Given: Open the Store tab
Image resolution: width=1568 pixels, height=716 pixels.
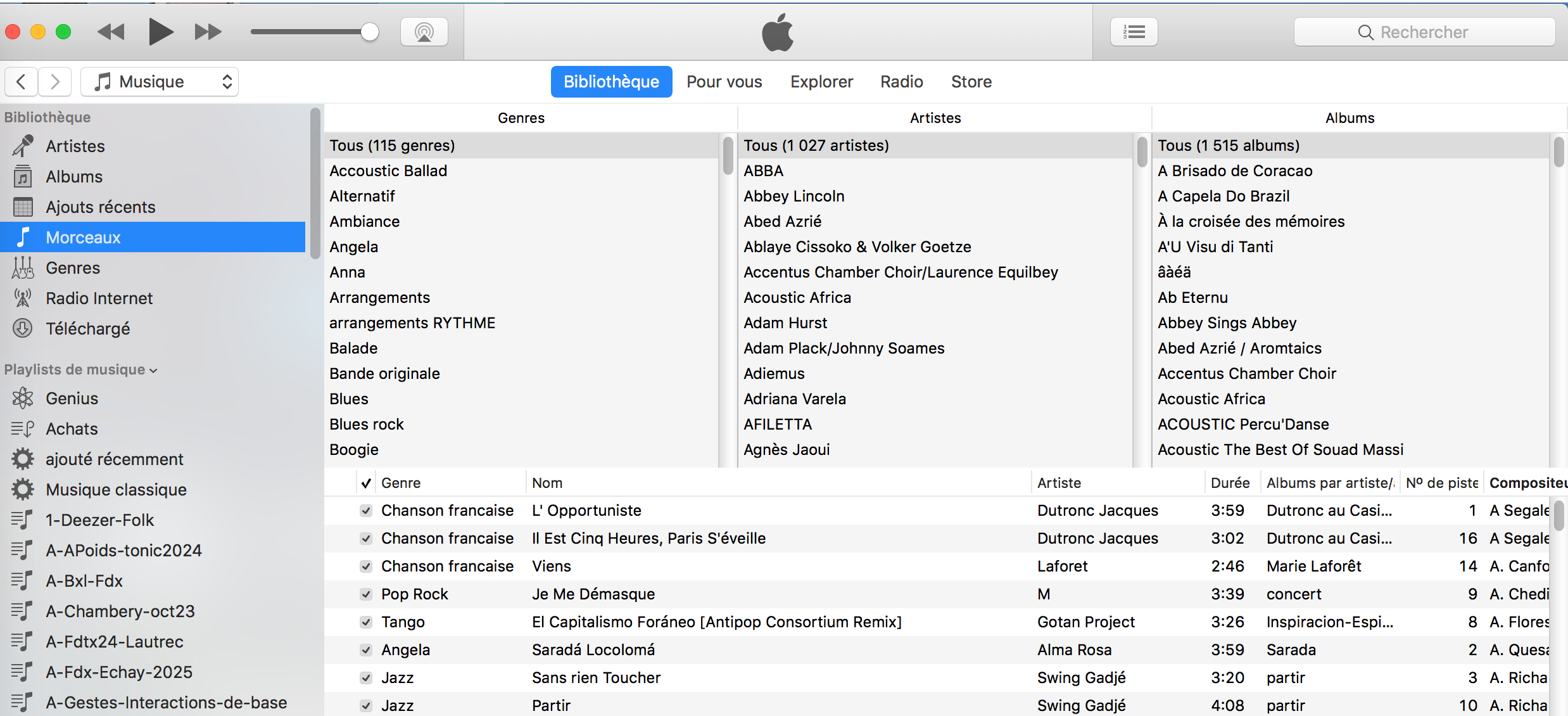Looking at the screenshot, I should (x=971, y=82).
